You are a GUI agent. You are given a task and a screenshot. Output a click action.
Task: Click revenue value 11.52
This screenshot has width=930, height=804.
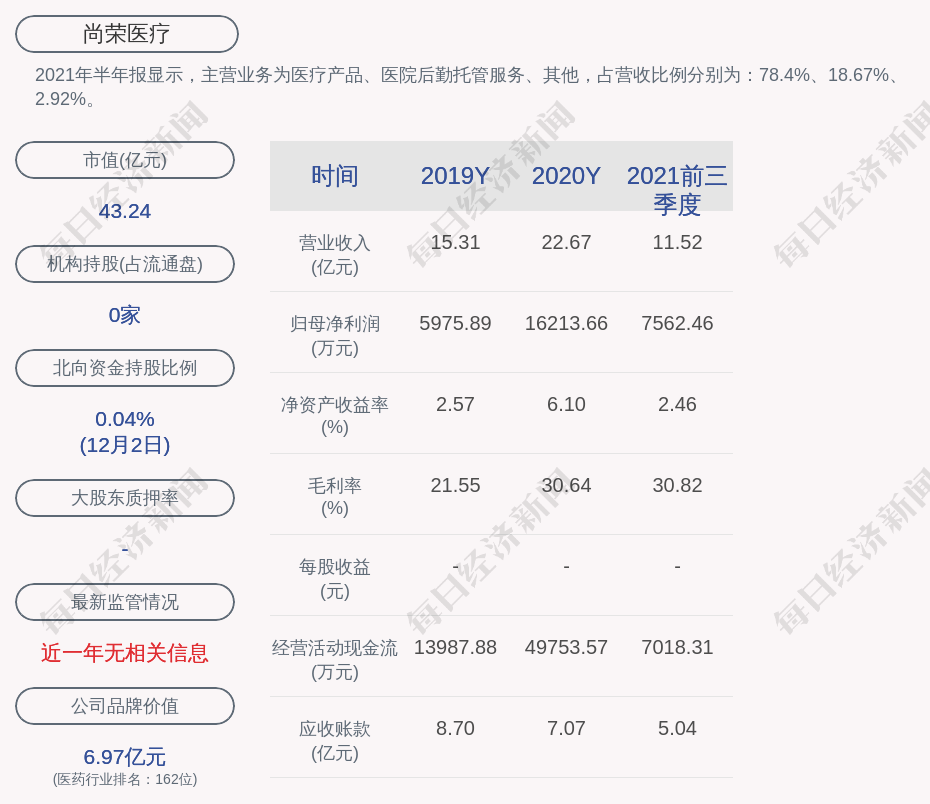(x=677, y=243)
